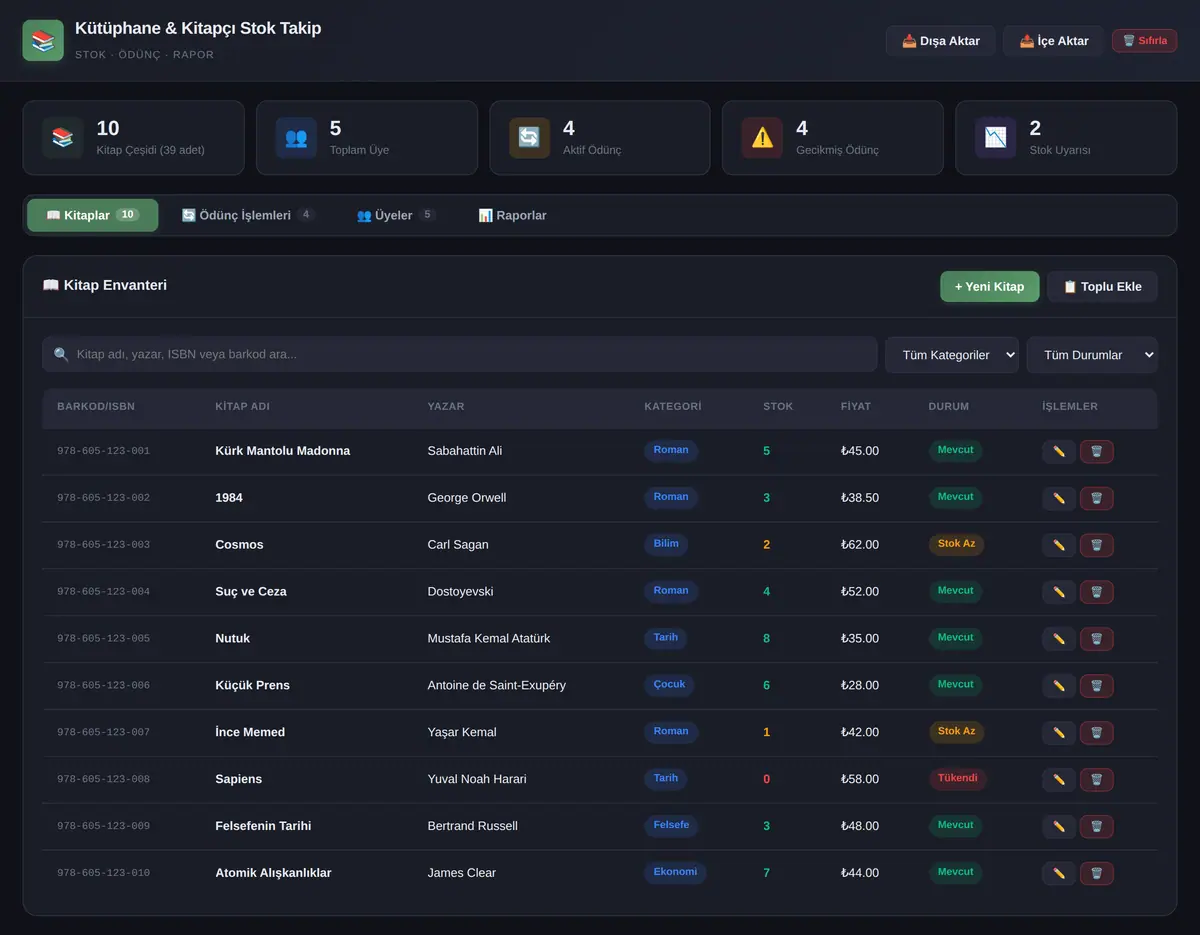The image size is (1200, 935).
Task: Open the Tüm Durumlar status filter
Action: 1092,355
